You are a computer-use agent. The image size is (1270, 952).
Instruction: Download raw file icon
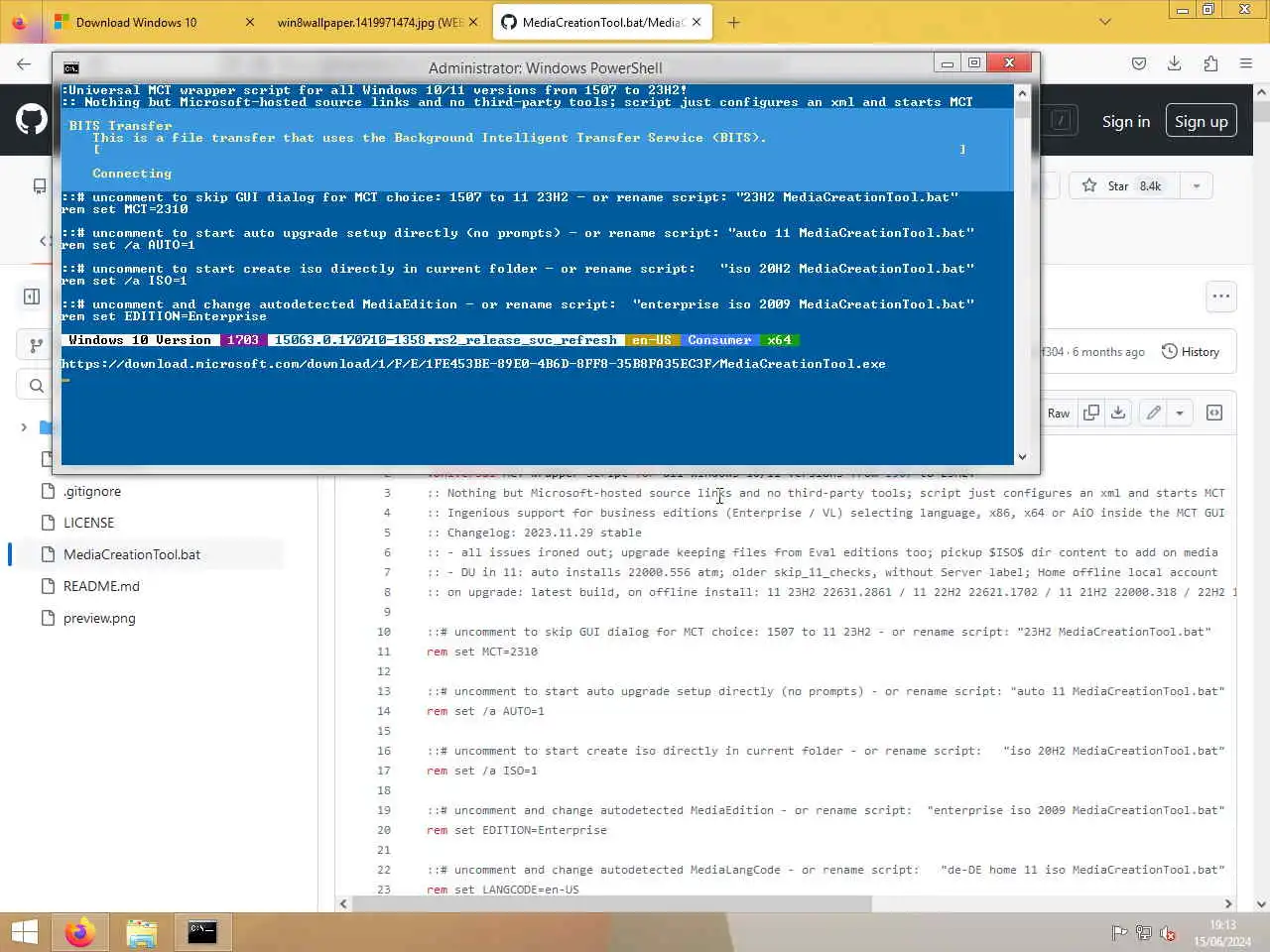coord(1118,413)
